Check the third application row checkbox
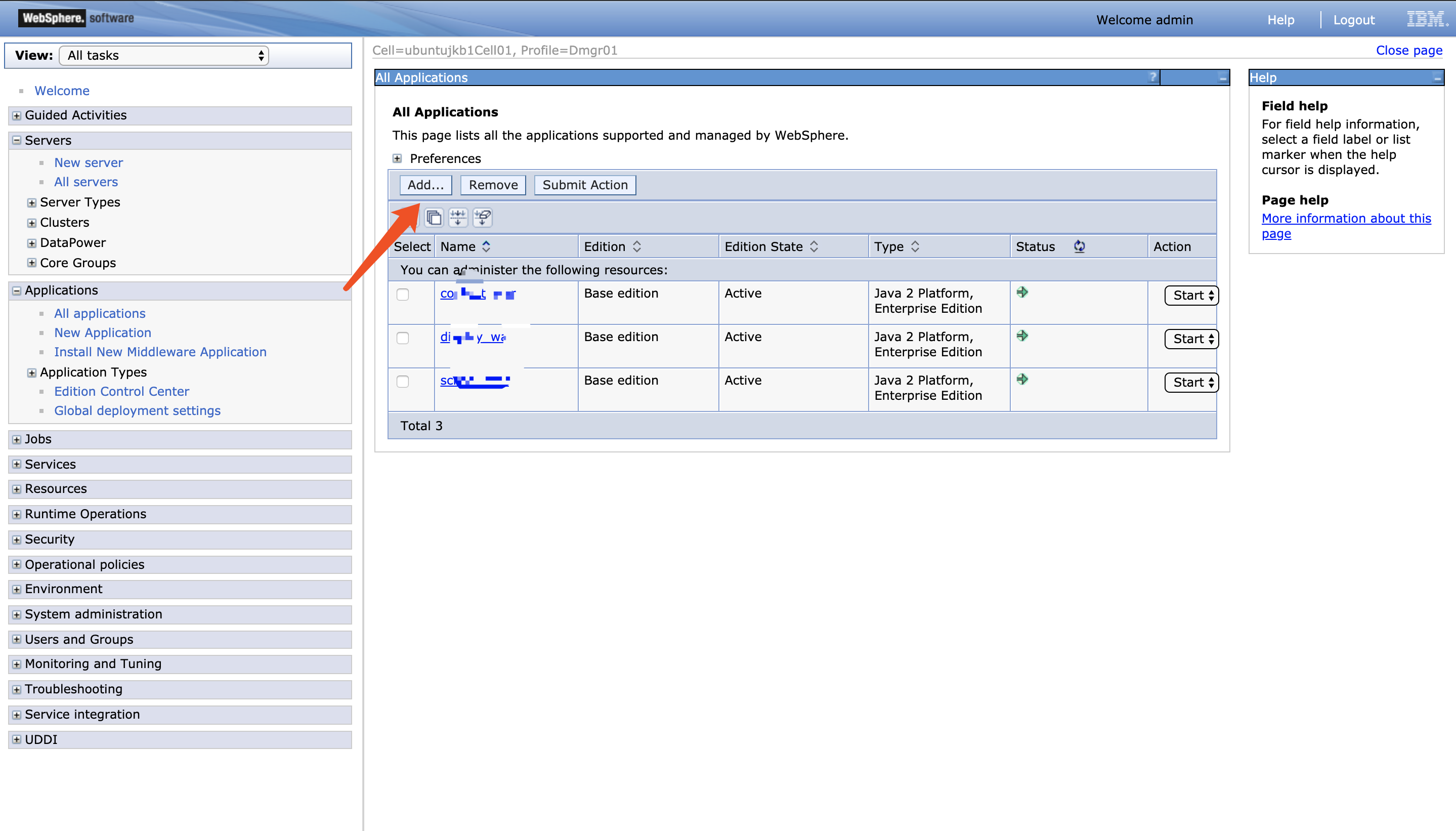Viewport: 1456px width, 831px height. (403, 381)
